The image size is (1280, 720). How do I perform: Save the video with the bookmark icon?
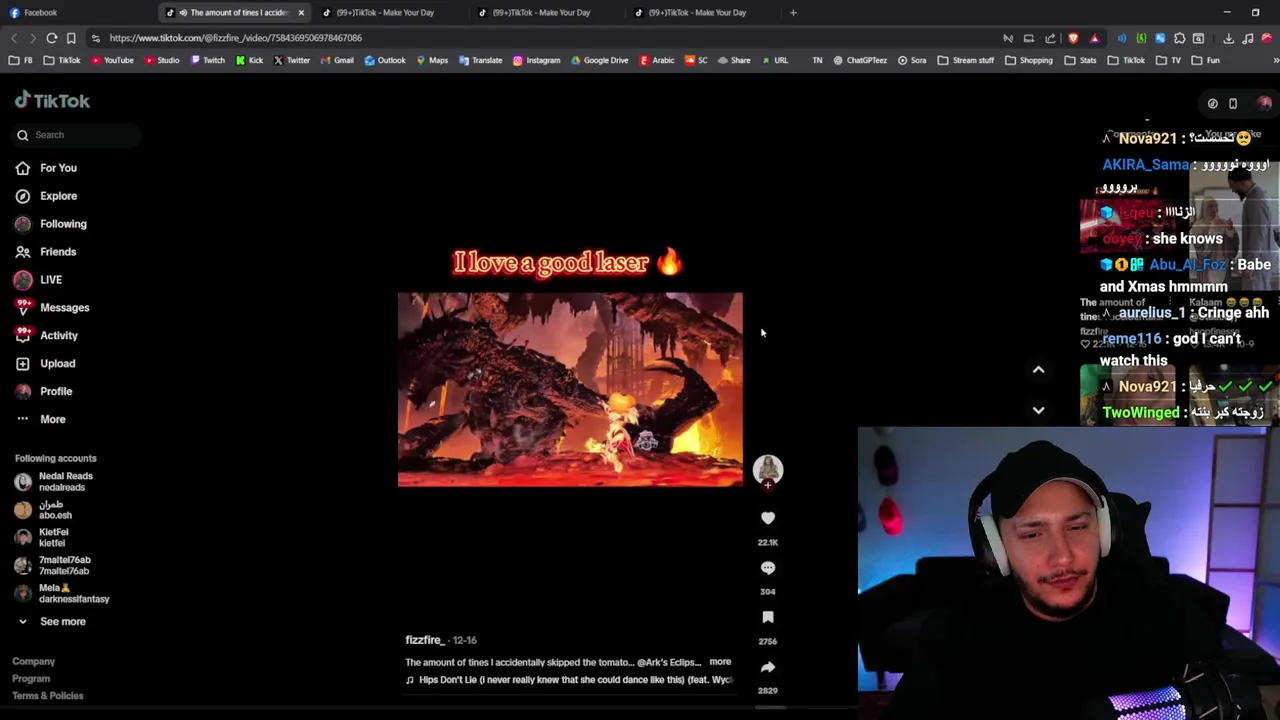768,617
